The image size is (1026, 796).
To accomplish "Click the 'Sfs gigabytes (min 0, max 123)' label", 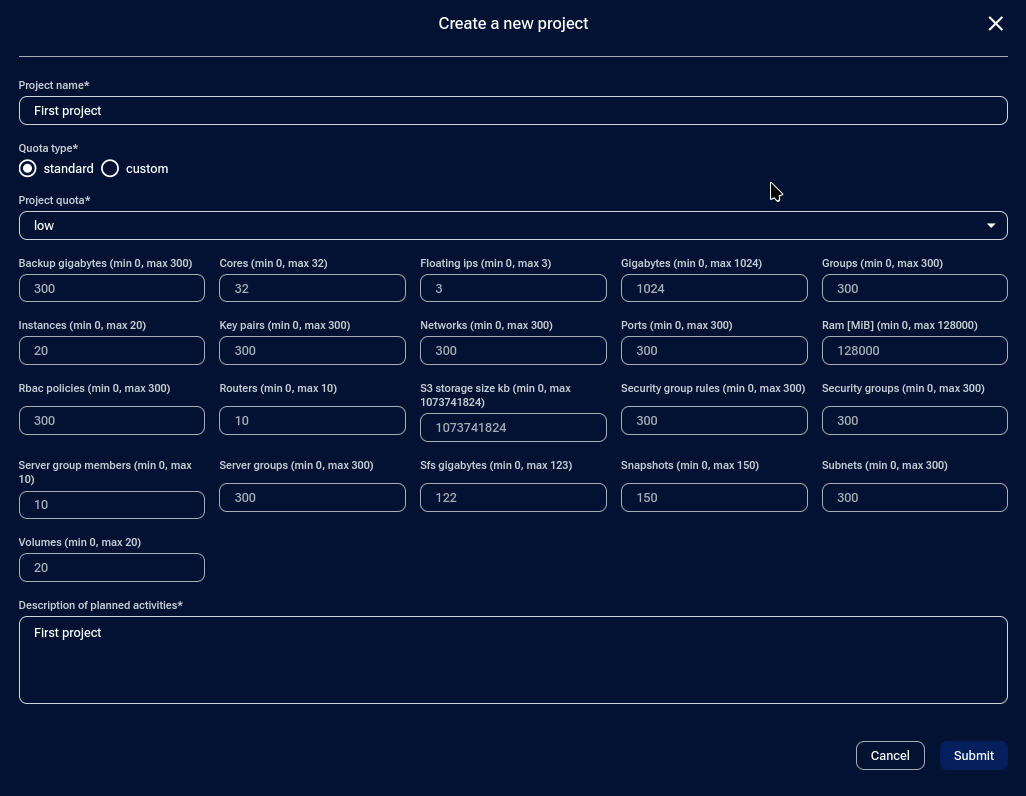I will pyautogui.click(x=496, y=465).
